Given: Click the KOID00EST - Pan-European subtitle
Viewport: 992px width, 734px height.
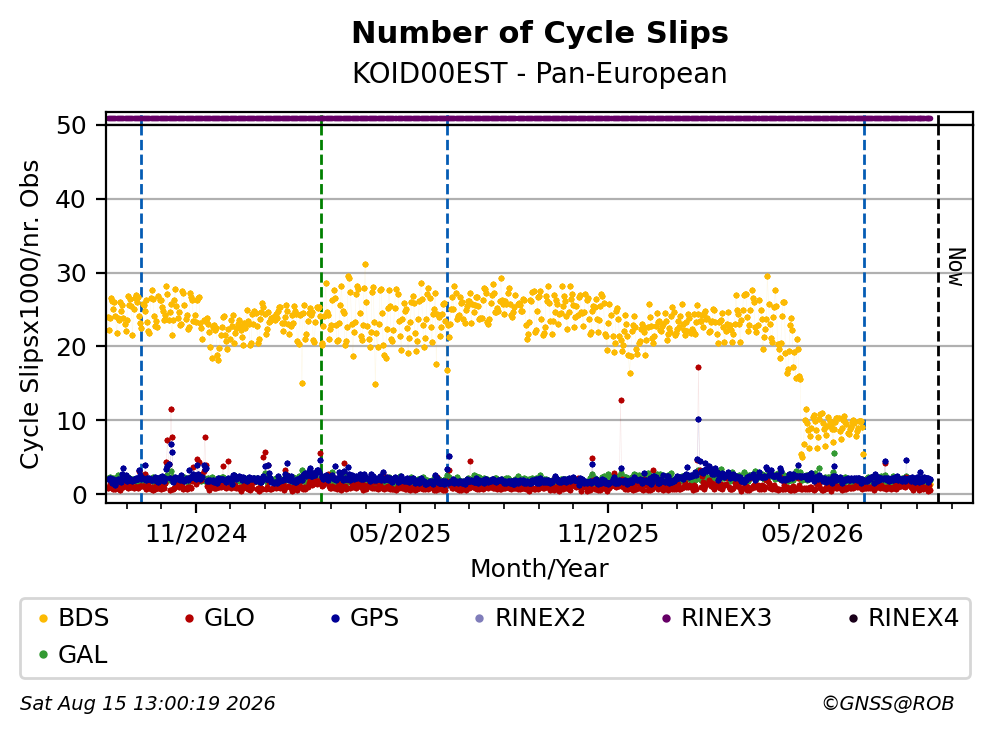Looking at the screenshot, I should tap(540, 73).
